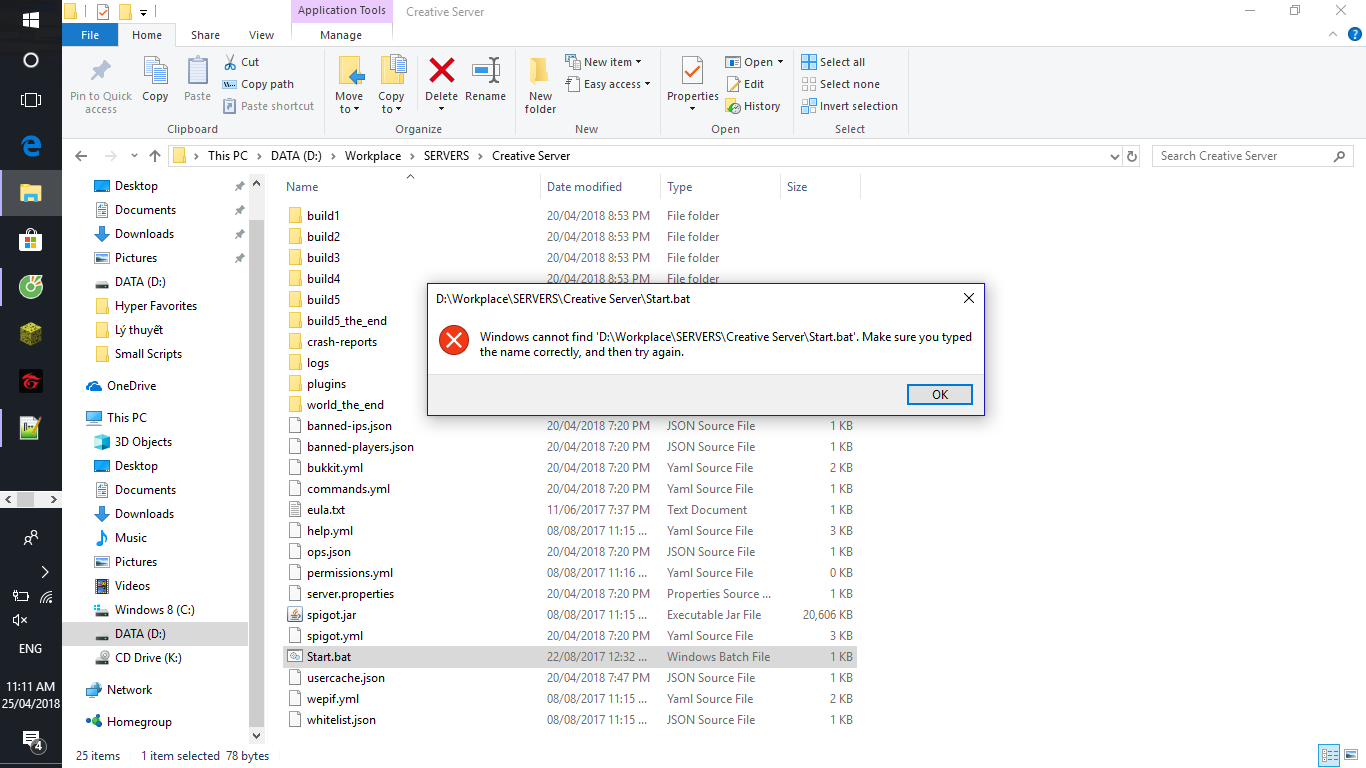Click the Search Creative Server box
The image size is (1366, 768).
tap(1253, 156)
